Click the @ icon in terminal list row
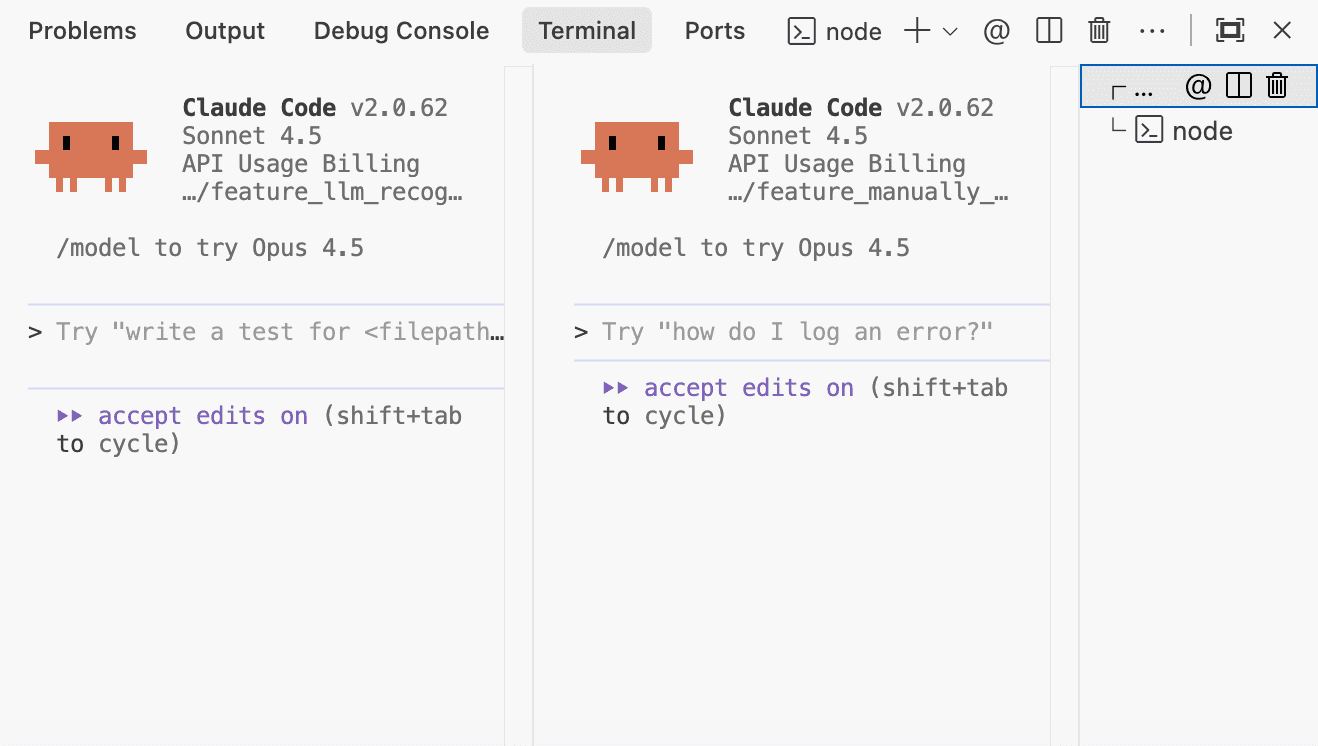Viewport: 1318px width, 746px height. coord(1197,86)
